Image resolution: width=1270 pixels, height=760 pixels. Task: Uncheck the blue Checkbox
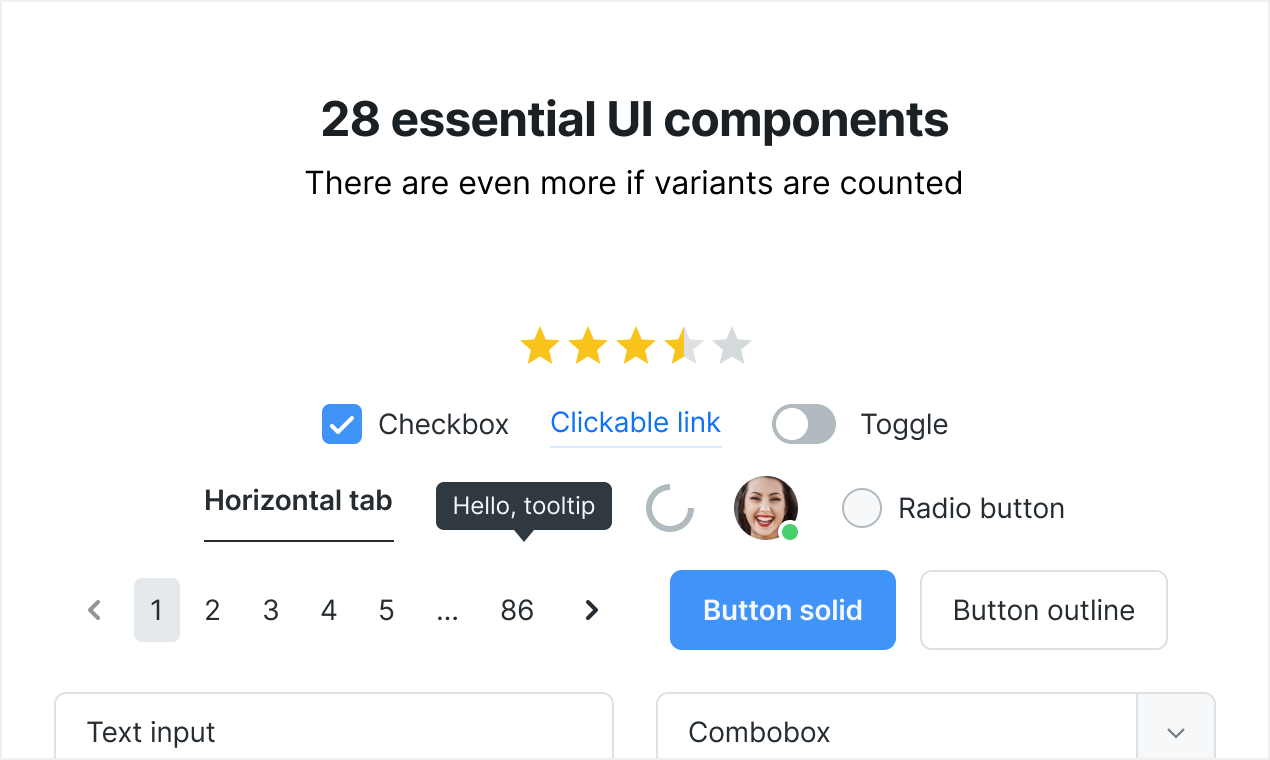(342, 424)
